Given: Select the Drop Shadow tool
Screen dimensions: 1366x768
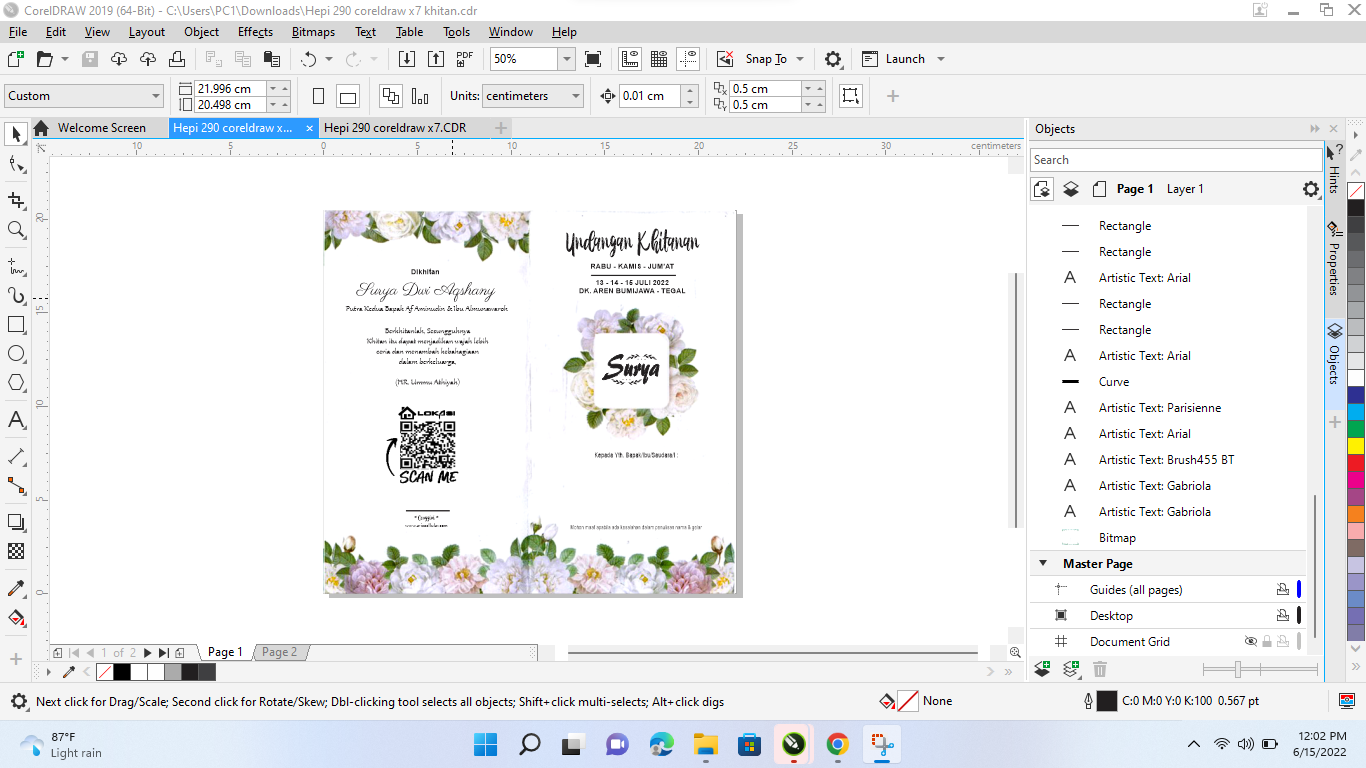Looking at the screenshot, I should pos(16,522).
